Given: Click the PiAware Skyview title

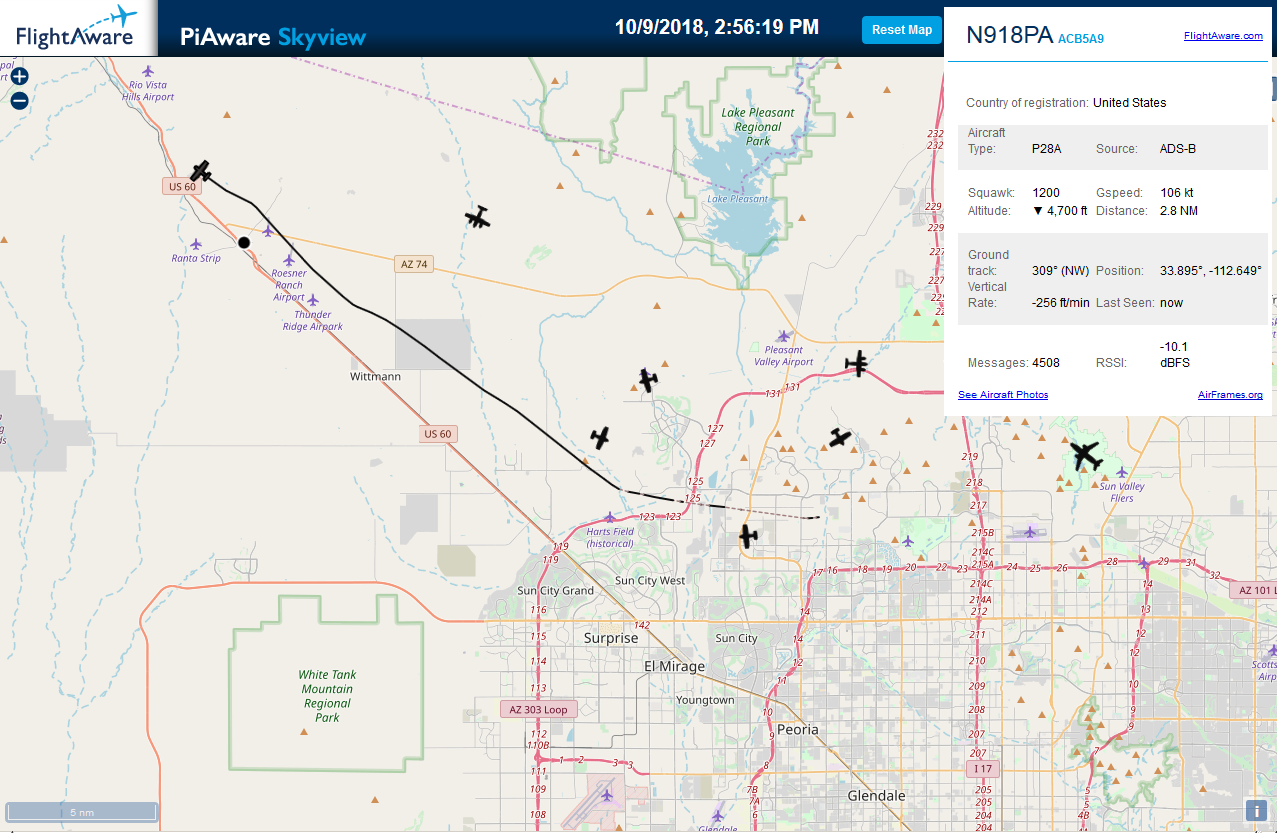Looking at the screenshot, I should coord(273,38).
